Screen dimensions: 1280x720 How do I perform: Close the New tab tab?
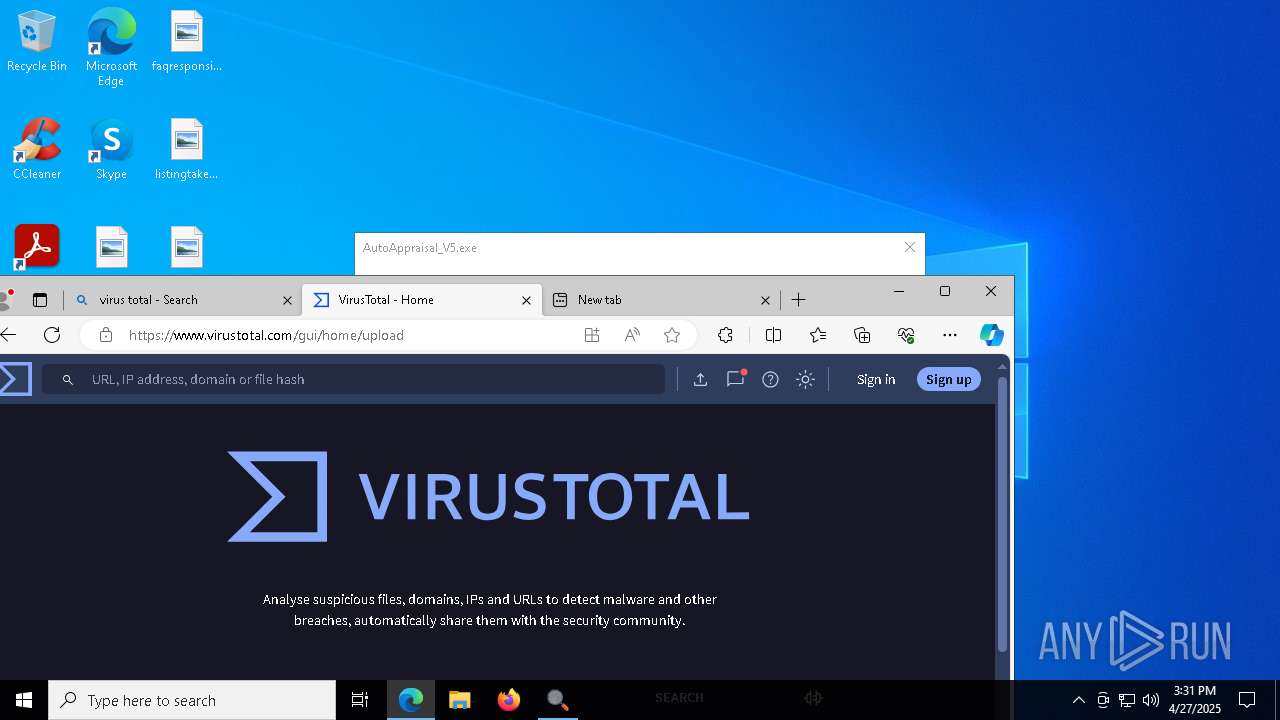[x=765, y=300]
